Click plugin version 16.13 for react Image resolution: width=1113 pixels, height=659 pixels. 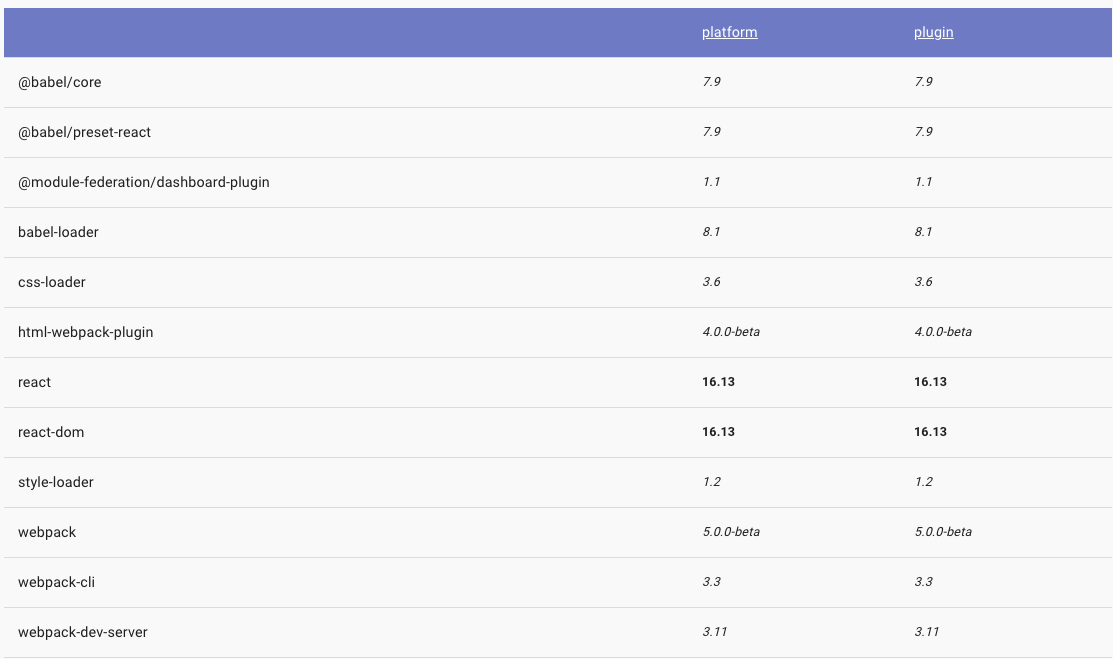[931, 382]
